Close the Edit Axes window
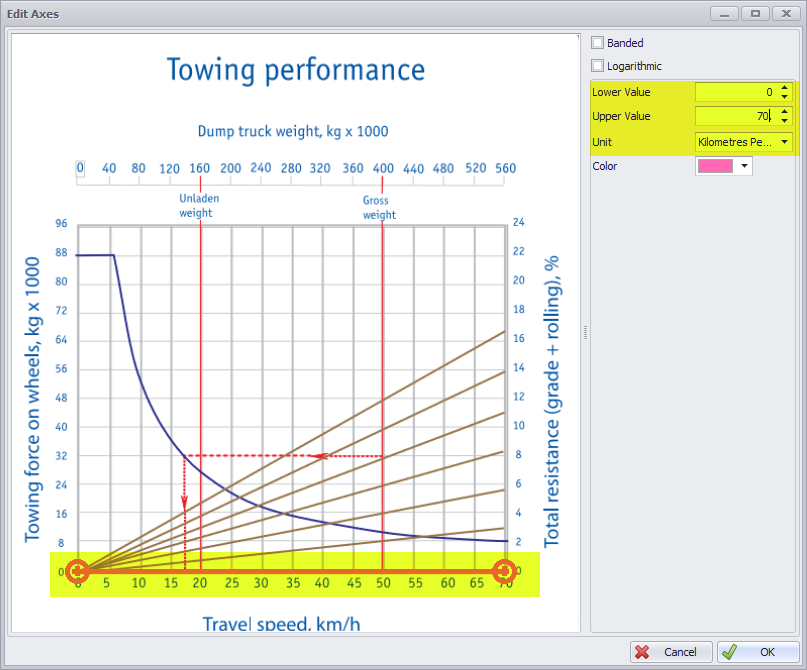The width and height of the screenshot is (807, 670). (x=786, y=14)
